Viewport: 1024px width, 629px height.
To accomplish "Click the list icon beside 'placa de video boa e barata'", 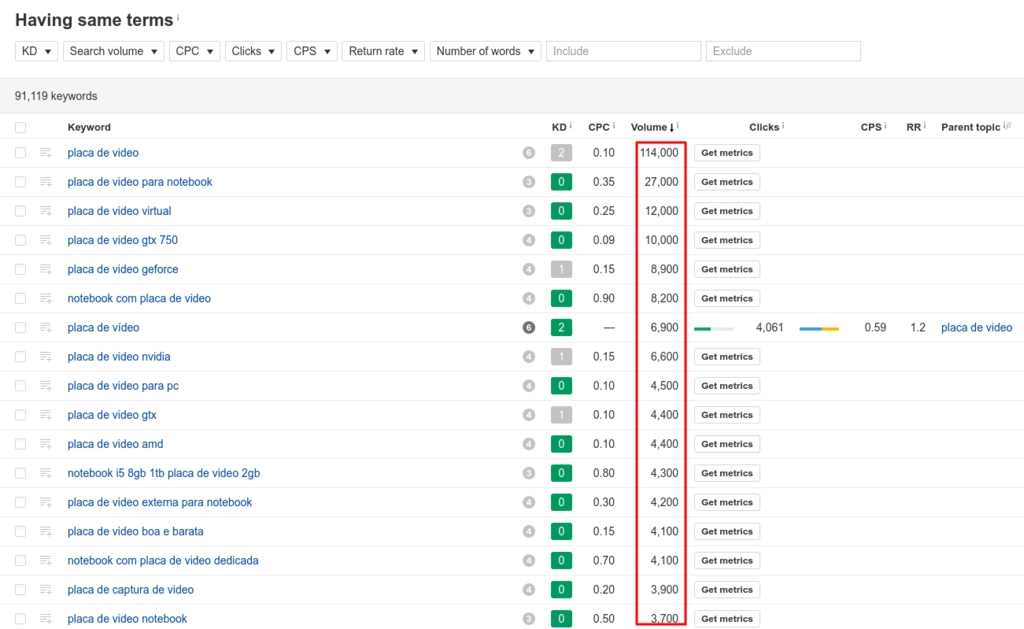I will tap(46, 532).
